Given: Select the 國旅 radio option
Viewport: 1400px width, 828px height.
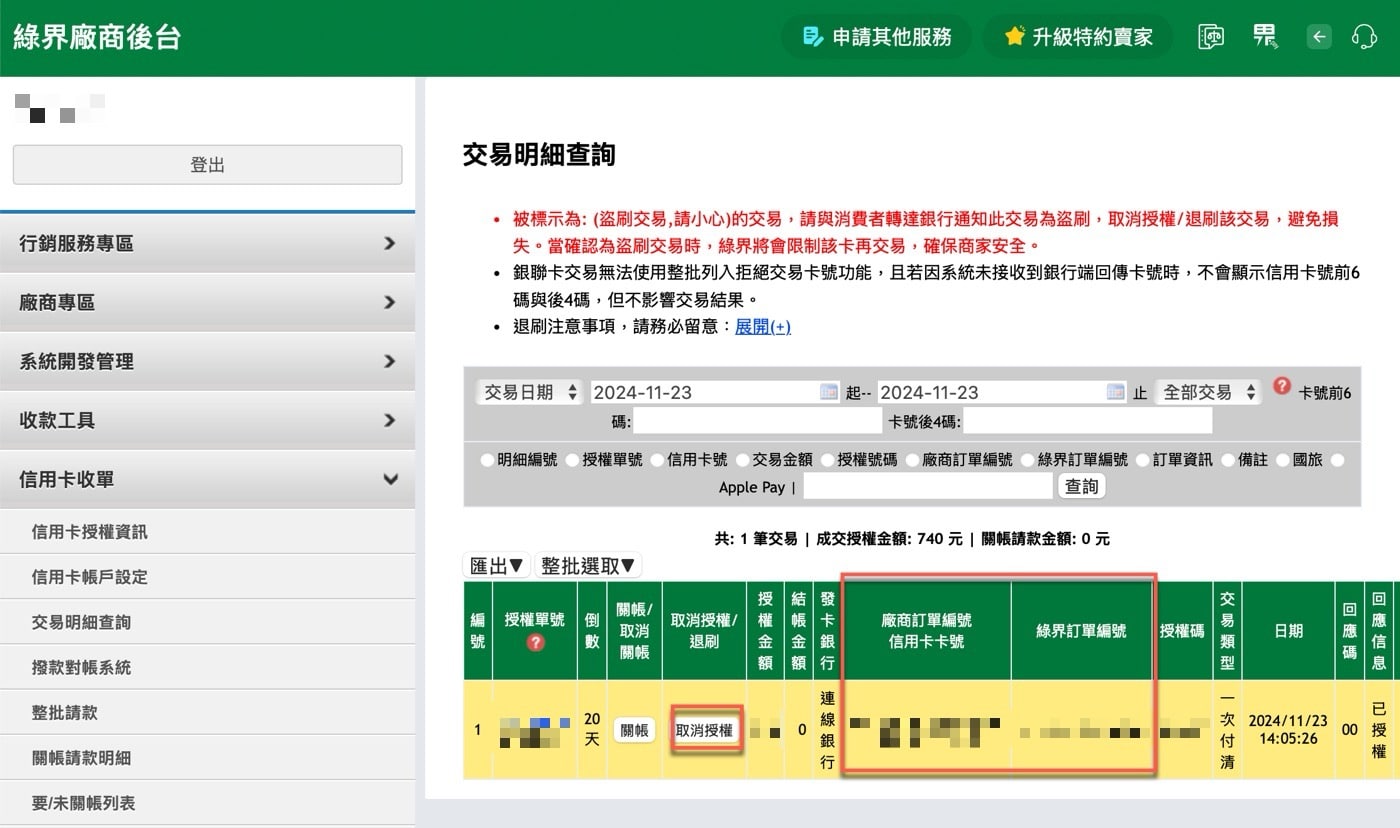Looking at the screenshot, I should (1282, 460).
